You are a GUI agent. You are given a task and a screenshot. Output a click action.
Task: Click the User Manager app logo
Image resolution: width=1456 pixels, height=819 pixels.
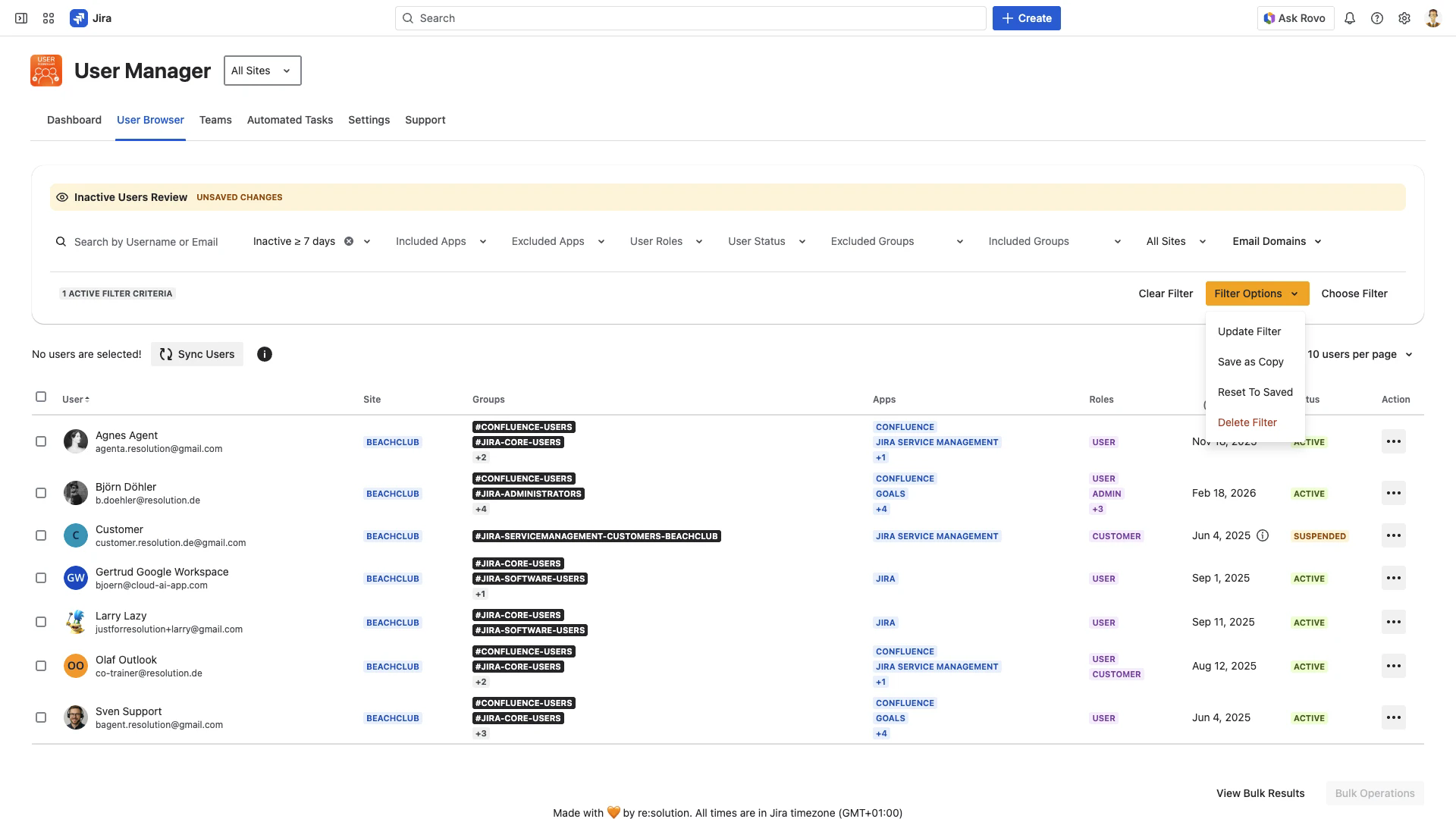[x=45, y=70]
